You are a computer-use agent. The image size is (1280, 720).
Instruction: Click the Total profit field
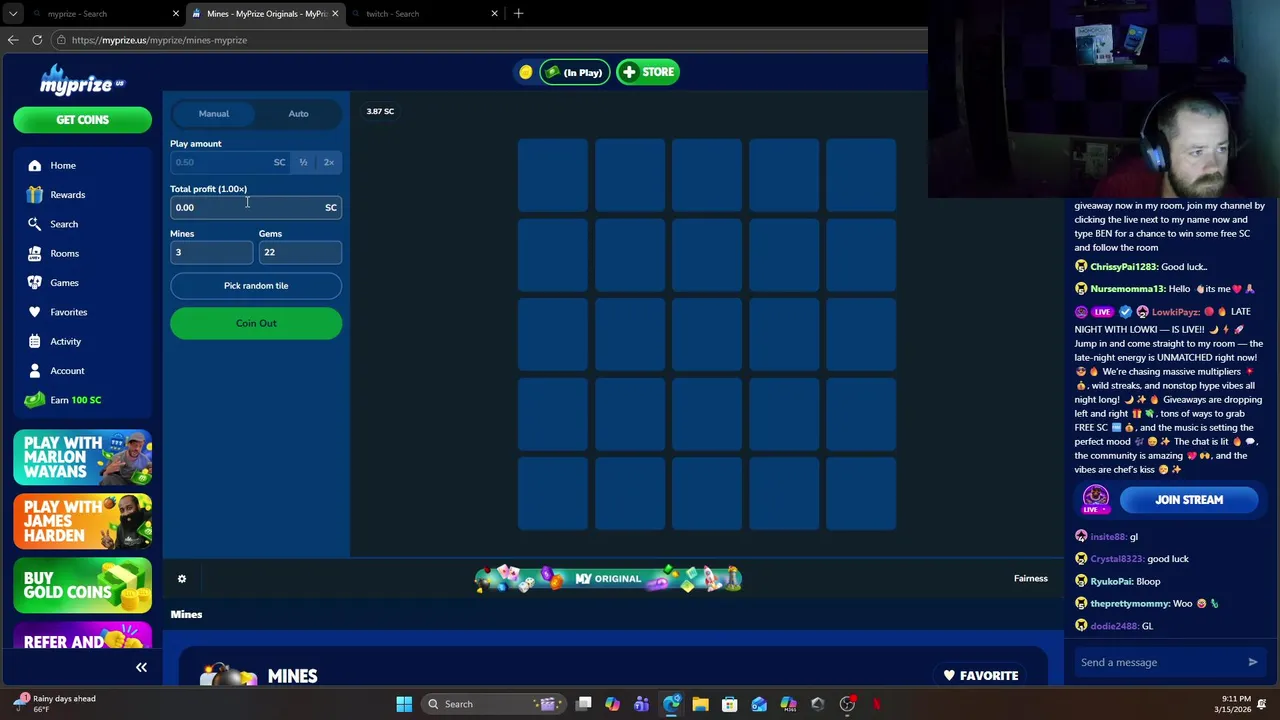tap(256, 207)
